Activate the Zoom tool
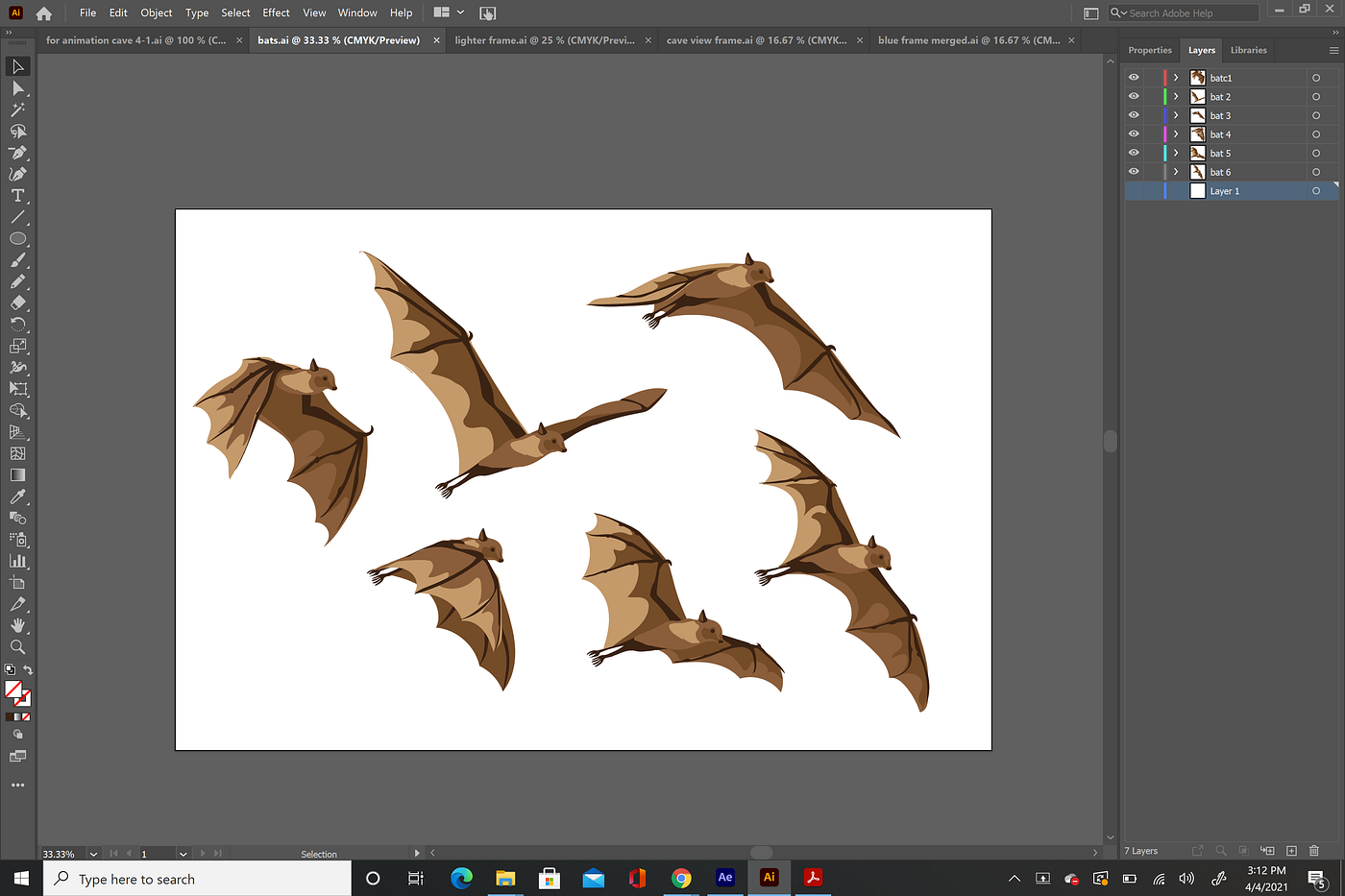The width and height of the screenshot is (1345, 896). coord(17,647)
